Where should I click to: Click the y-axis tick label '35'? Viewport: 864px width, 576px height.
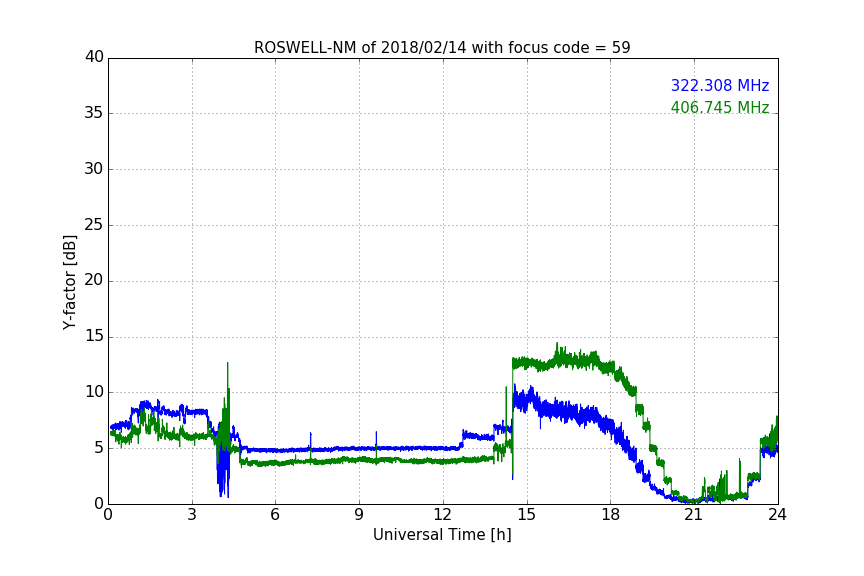94,113
